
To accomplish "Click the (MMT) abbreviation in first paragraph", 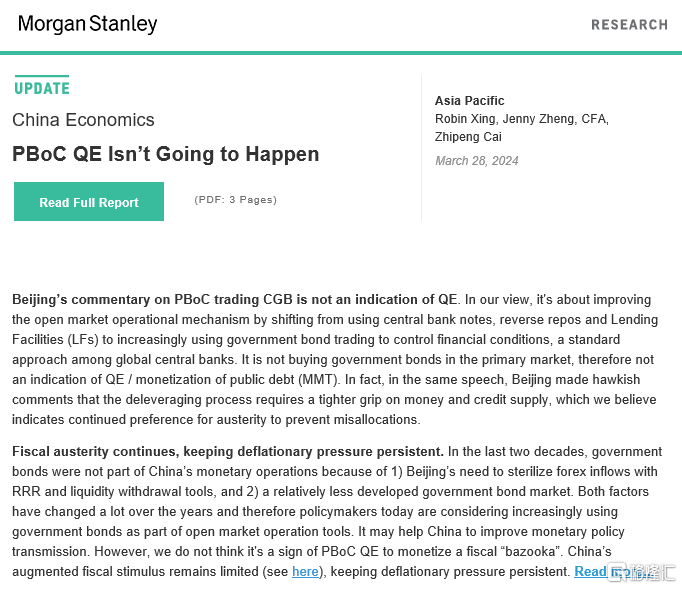I will coord(318,379).
